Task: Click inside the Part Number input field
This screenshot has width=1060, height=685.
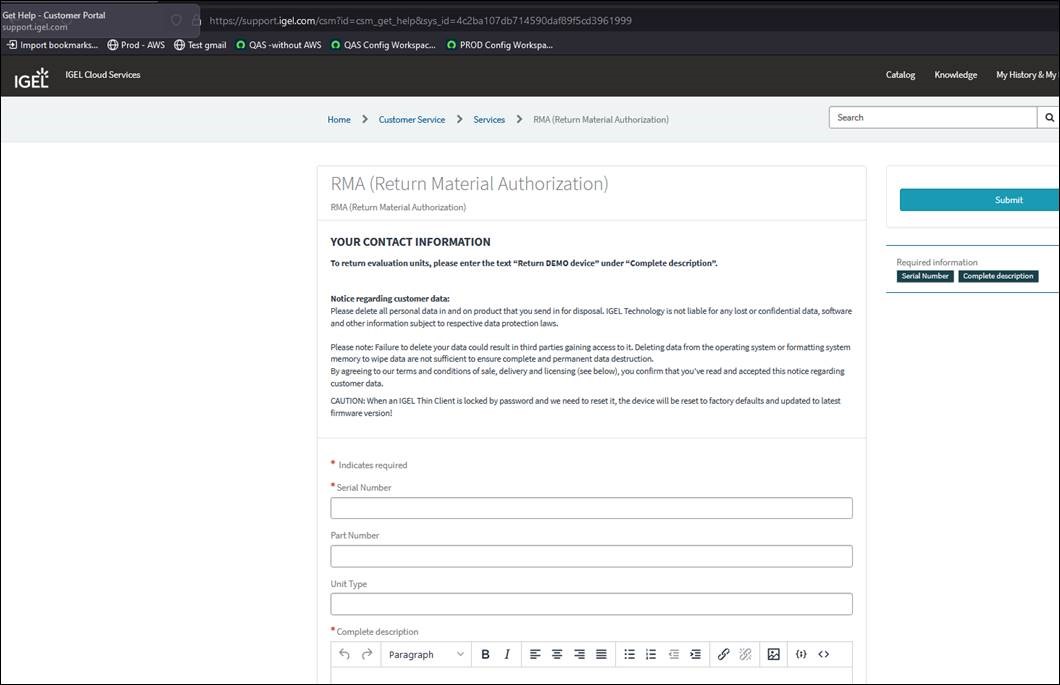Action: coord(591,556)
